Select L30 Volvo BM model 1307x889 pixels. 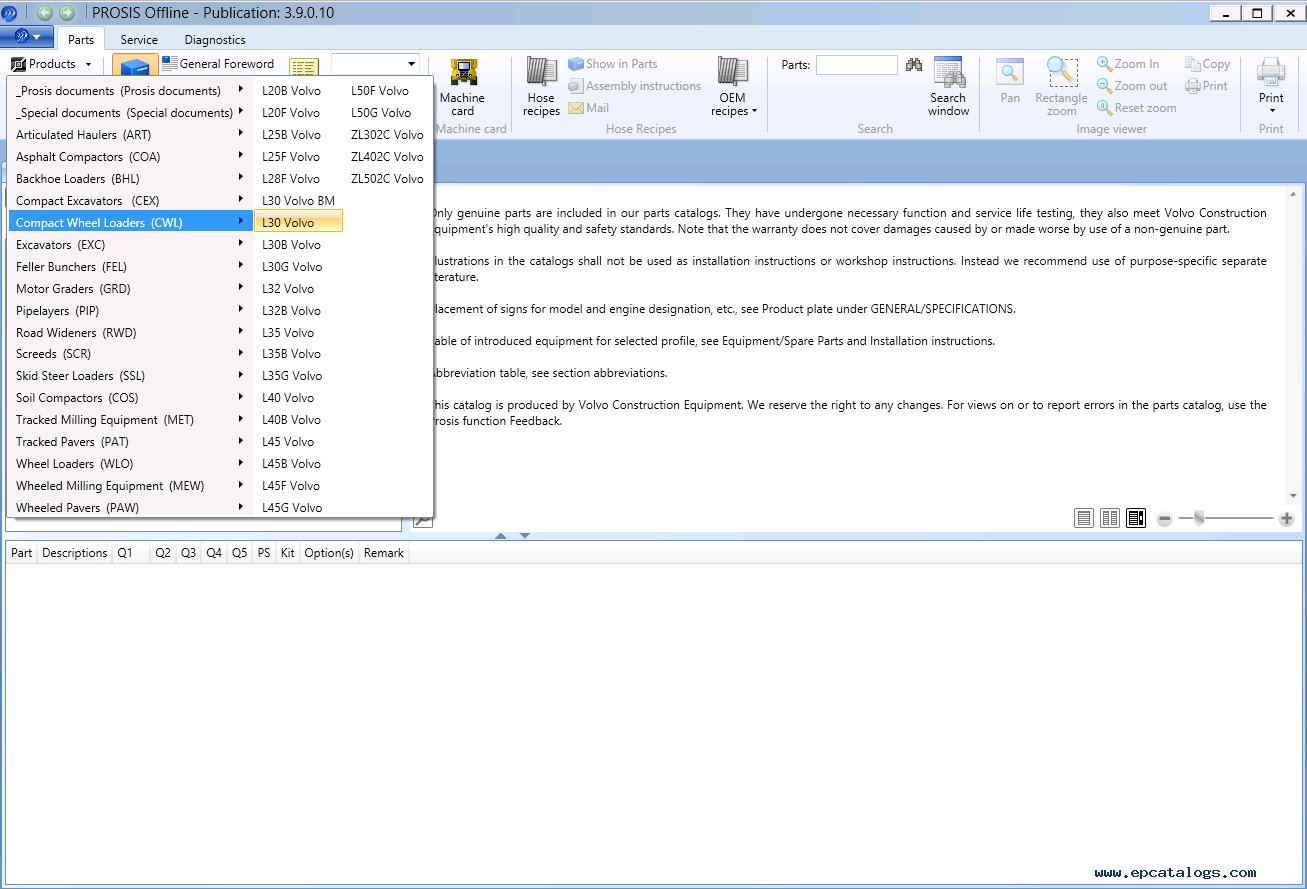[x=298, y=201]
